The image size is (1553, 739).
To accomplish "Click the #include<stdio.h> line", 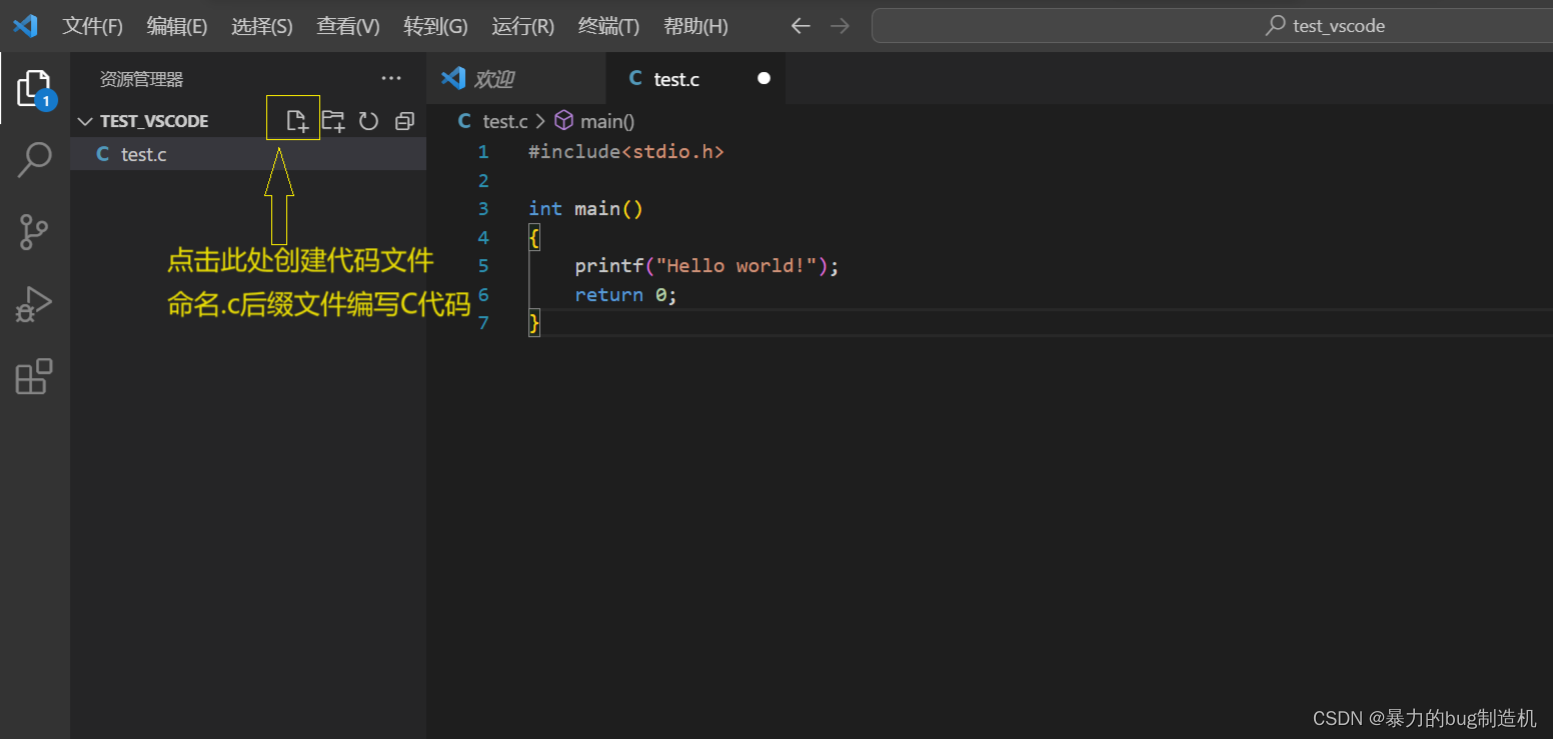I will [626, 152].
